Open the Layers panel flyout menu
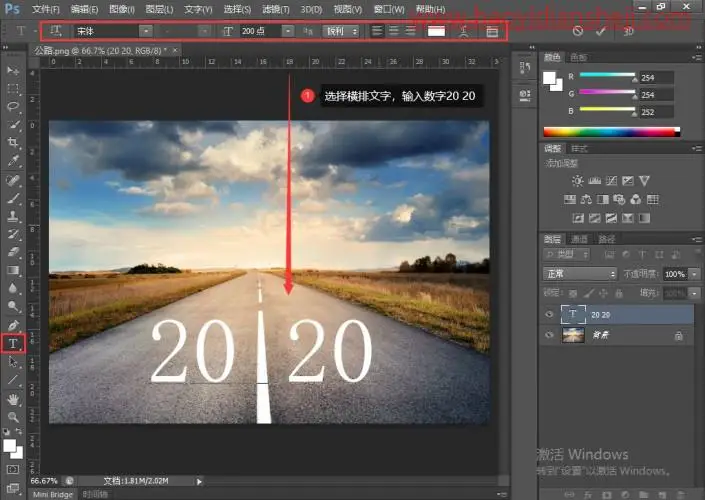Image resolution: width=705 pixels, height=500 pixels. pyautogui.click(x=696, y=239)
